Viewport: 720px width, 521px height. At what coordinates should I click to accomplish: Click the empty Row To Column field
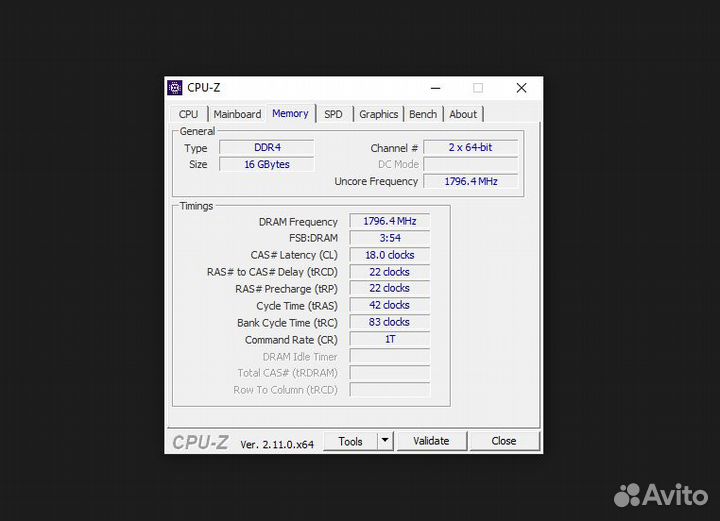pos(390,390)
